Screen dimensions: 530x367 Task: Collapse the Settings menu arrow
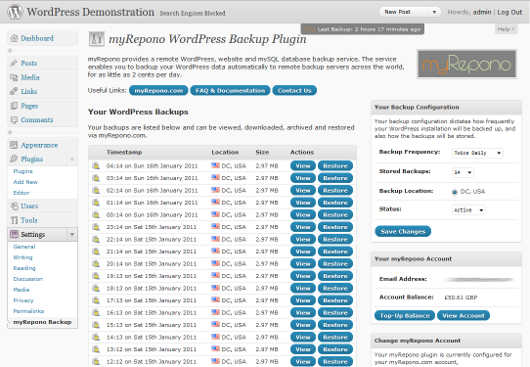click(x=72, y=234)
